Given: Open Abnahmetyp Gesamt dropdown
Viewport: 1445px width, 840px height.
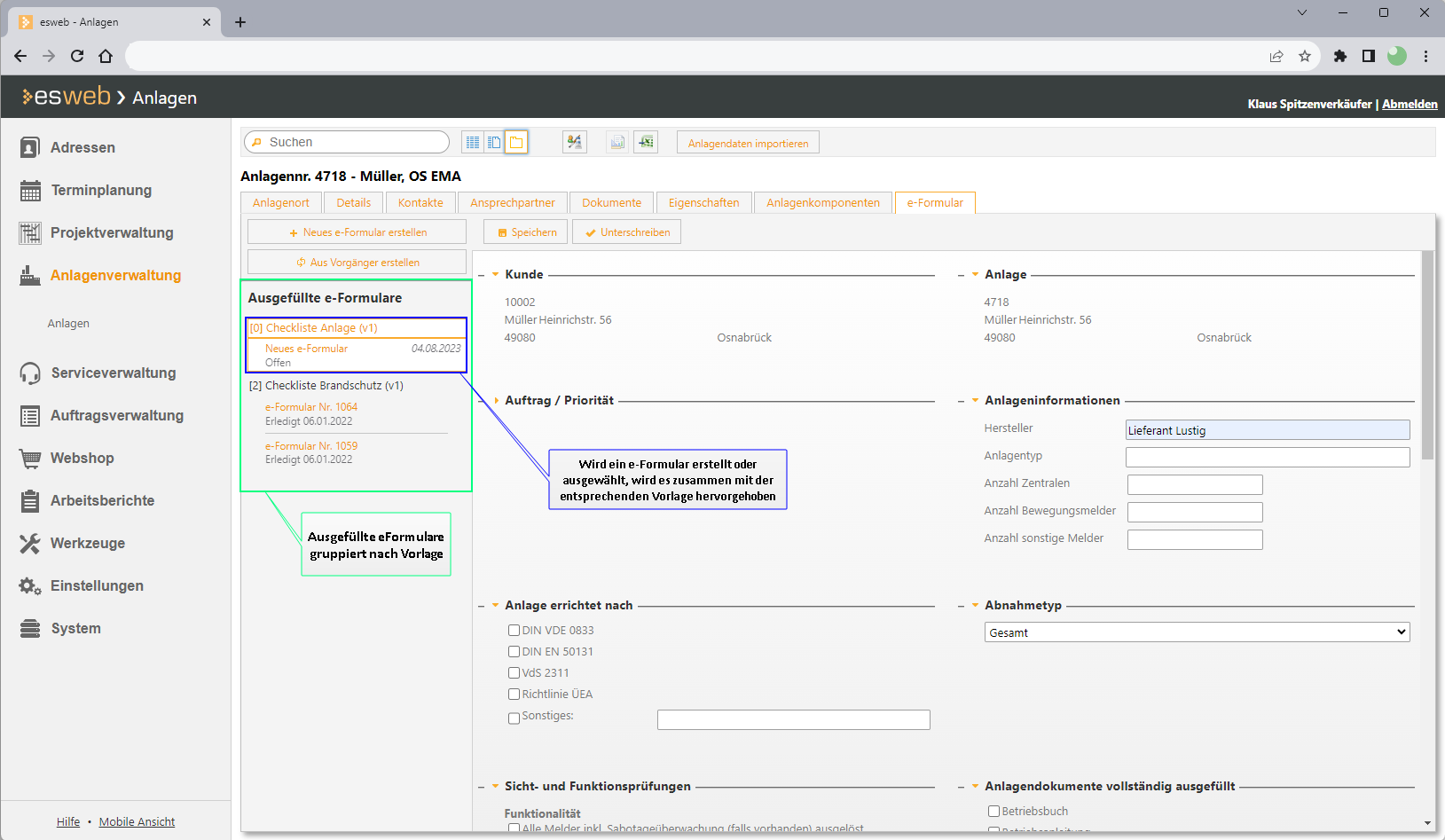Looking at the screenshot, I should pyautogui.click(x=1197, y=632).
